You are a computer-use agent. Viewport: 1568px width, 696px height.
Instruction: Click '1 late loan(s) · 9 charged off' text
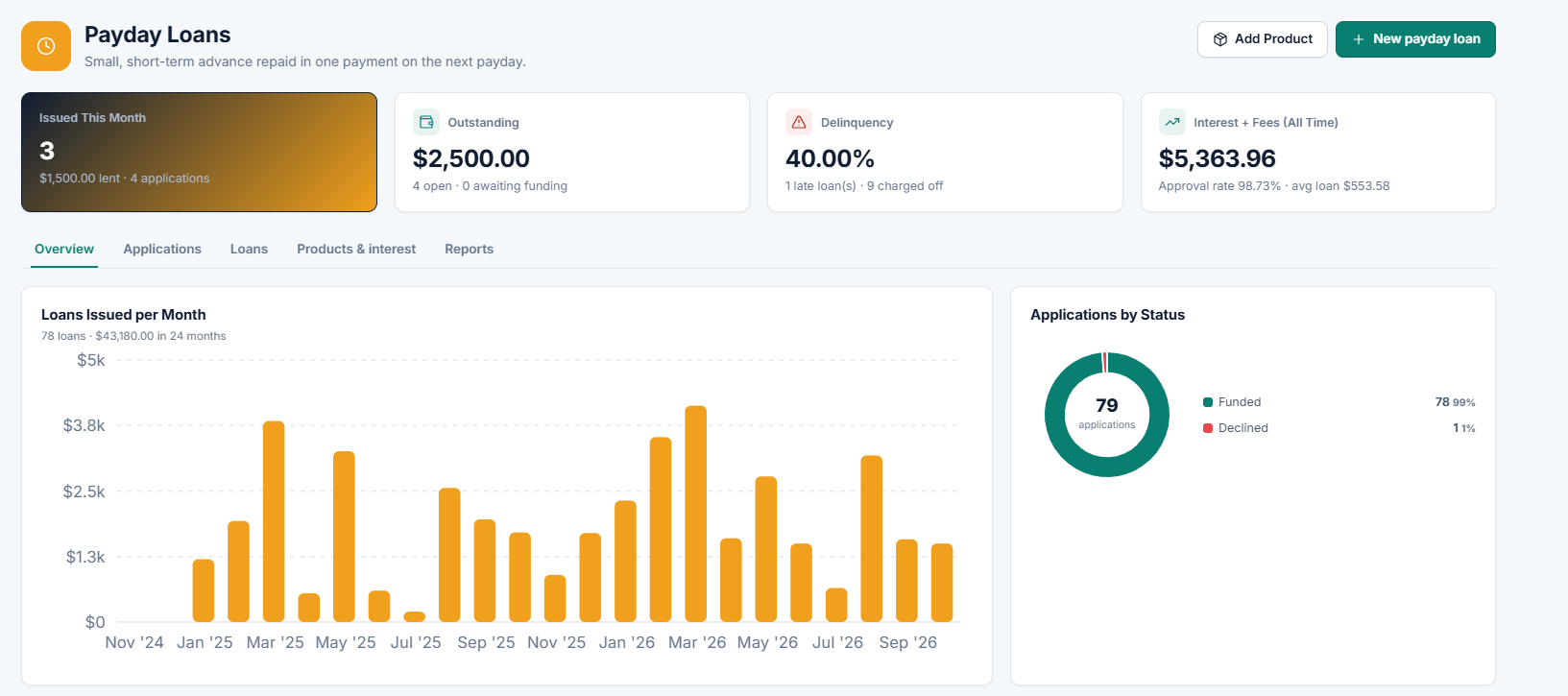pos(864,186)
